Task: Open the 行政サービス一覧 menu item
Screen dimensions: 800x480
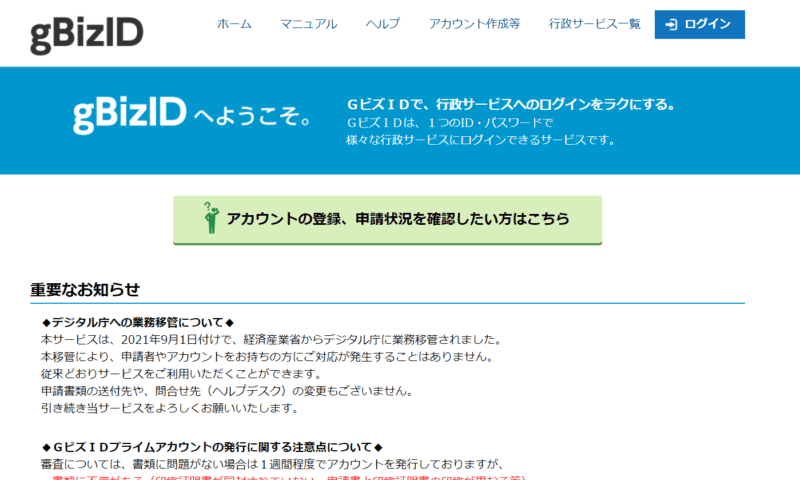Action: point(594,24)
